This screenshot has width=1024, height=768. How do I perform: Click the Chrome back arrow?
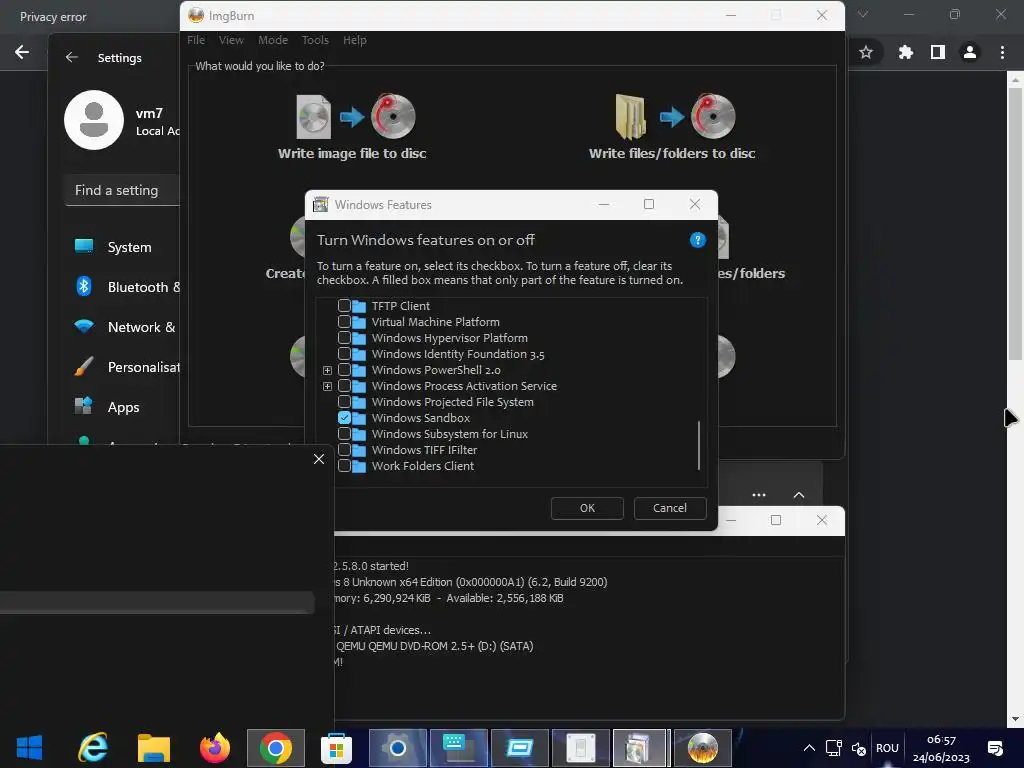click(22, 52)
